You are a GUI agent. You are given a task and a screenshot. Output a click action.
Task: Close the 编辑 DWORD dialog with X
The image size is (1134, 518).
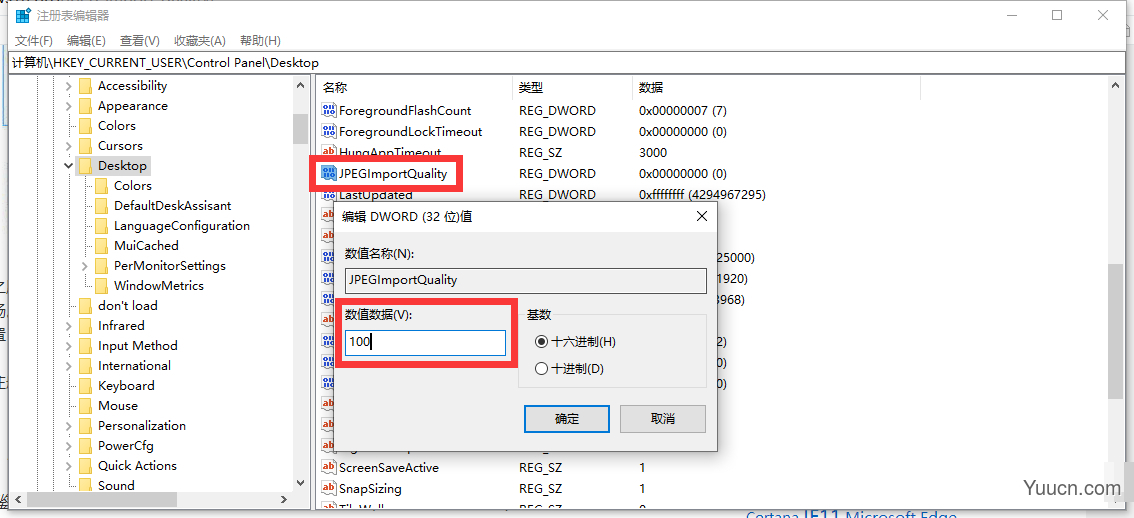click(701, 216)
